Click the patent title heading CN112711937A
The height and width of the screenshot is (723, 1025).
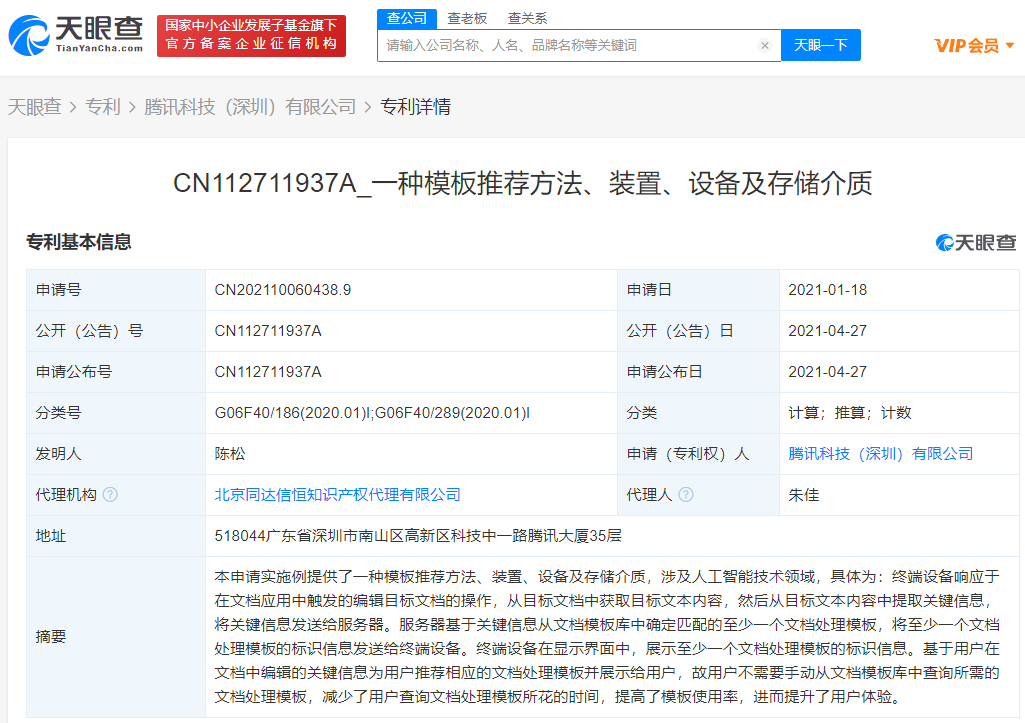pyautogui.click(x=522, y=184)
